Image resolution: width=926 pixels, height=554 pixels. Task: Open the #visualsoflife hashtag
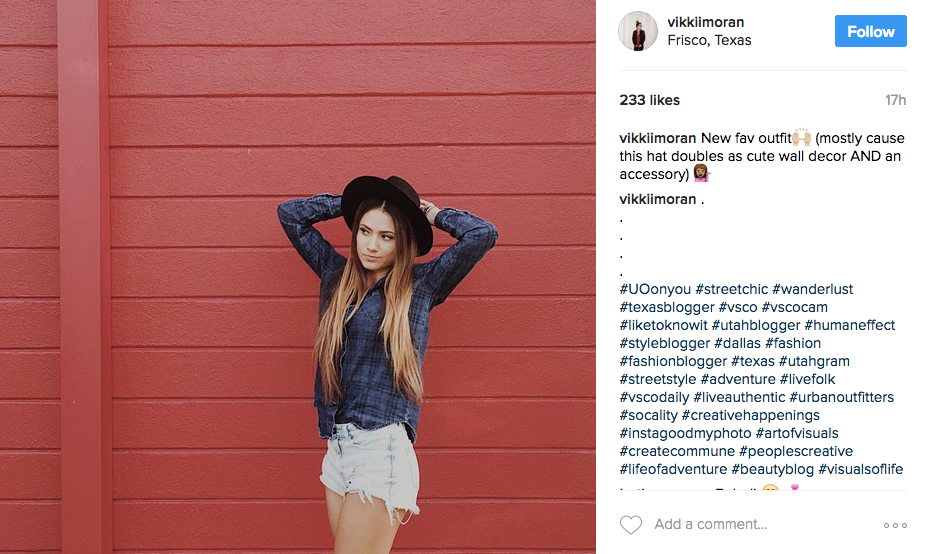click(x=860, y=470)
